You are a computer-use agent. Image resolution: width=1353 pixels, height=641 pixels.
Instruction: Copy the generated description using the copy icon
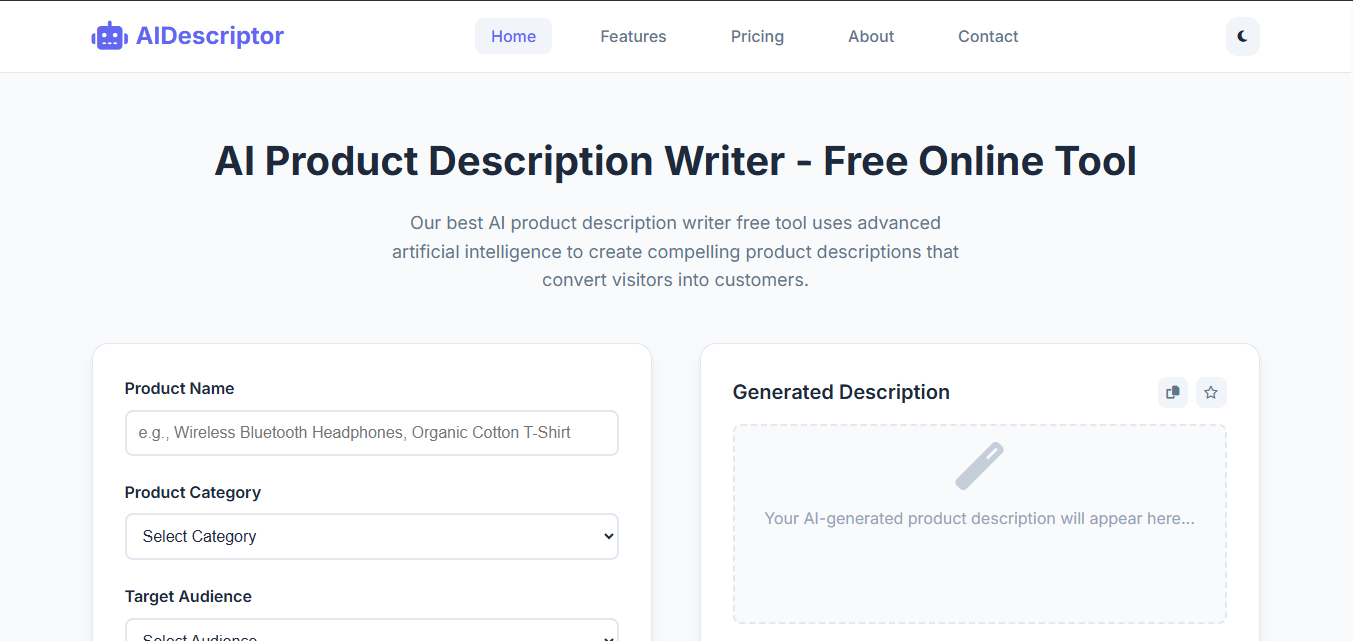point(1173,393)
